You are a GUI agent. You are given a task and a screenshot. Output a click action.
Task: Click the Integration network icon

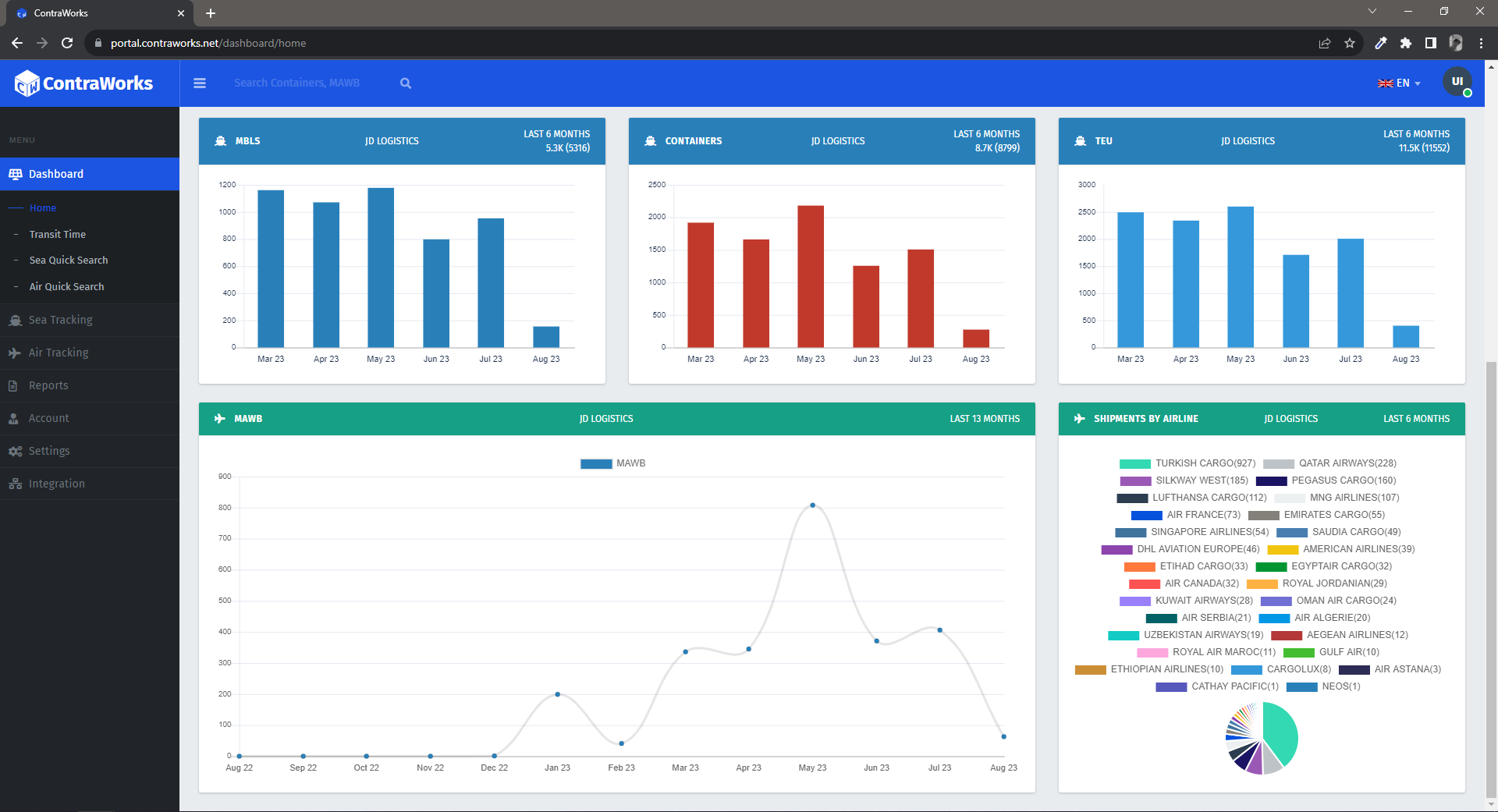pyautogui.click(x=16, y=484)
